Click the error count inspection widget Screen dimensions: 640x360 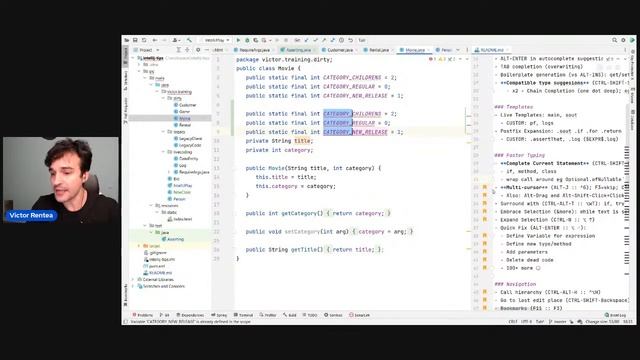(x=432, y=59)
